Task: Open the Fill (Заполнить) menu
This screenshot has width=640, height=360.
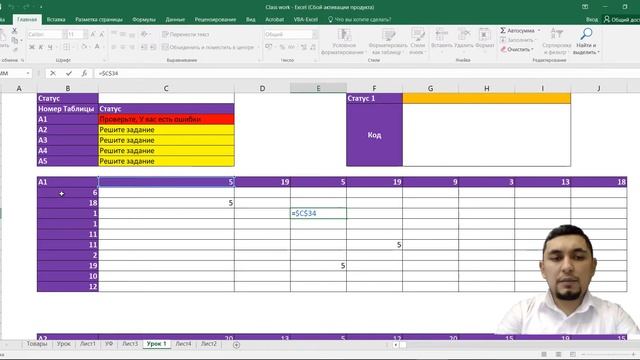Action: pos(518,40)
